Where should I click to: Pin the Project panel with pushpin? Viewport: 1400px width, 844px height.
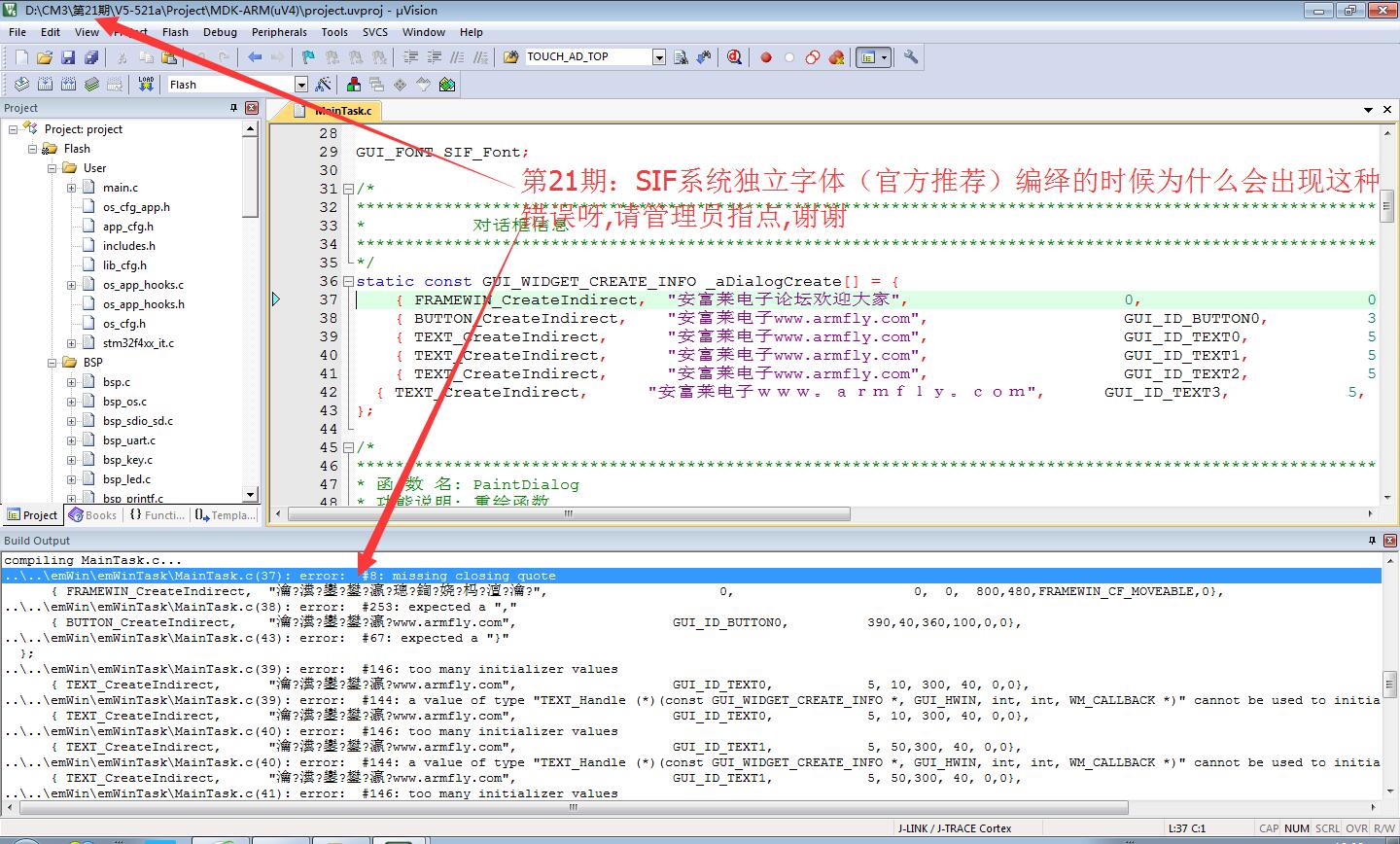(x=233, y=108)
